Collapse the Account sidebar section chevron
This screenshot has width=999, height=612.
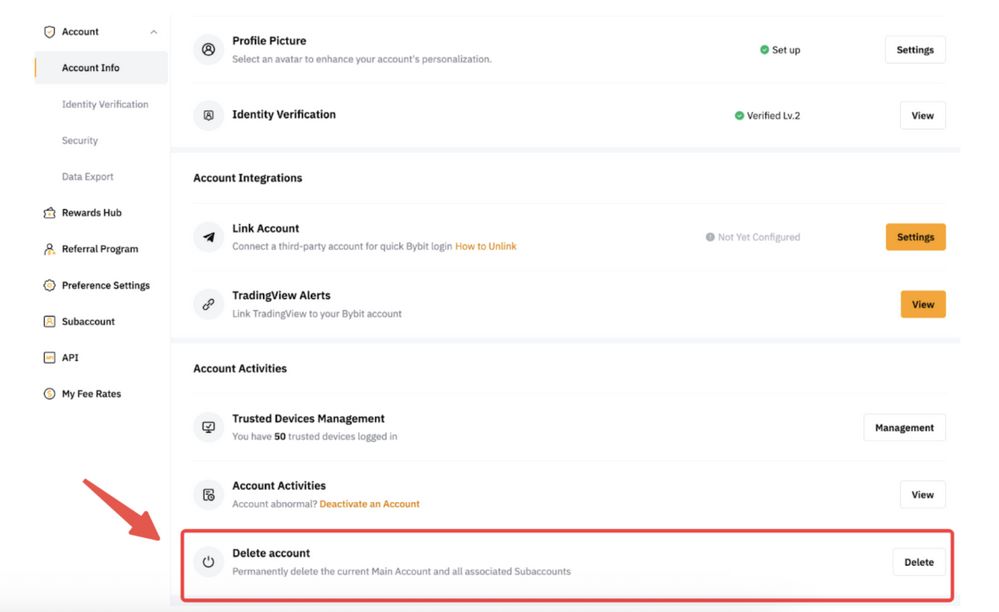(x=154, y=32)
